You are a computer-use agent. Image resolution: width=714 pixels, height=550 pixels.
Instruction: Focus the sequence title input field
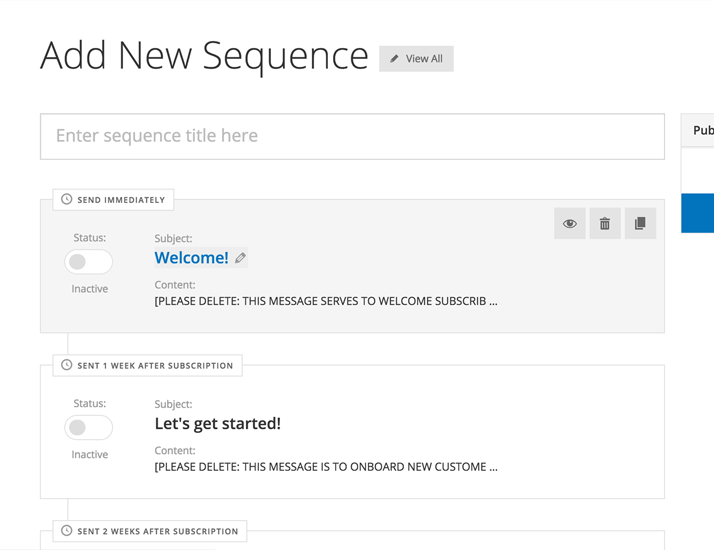(352, 137)
